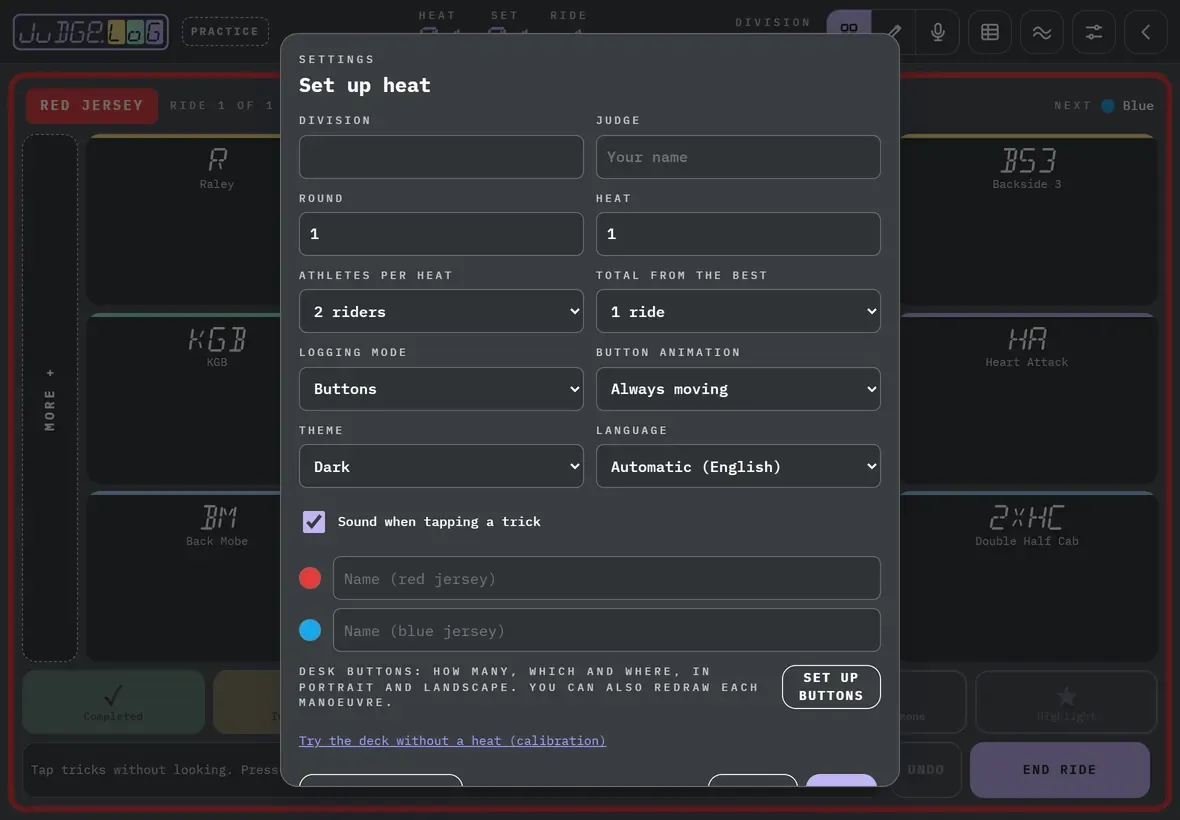Focus the Judge name field
The height and width of the screenshot is (820, 1180).
coord(738,156)
